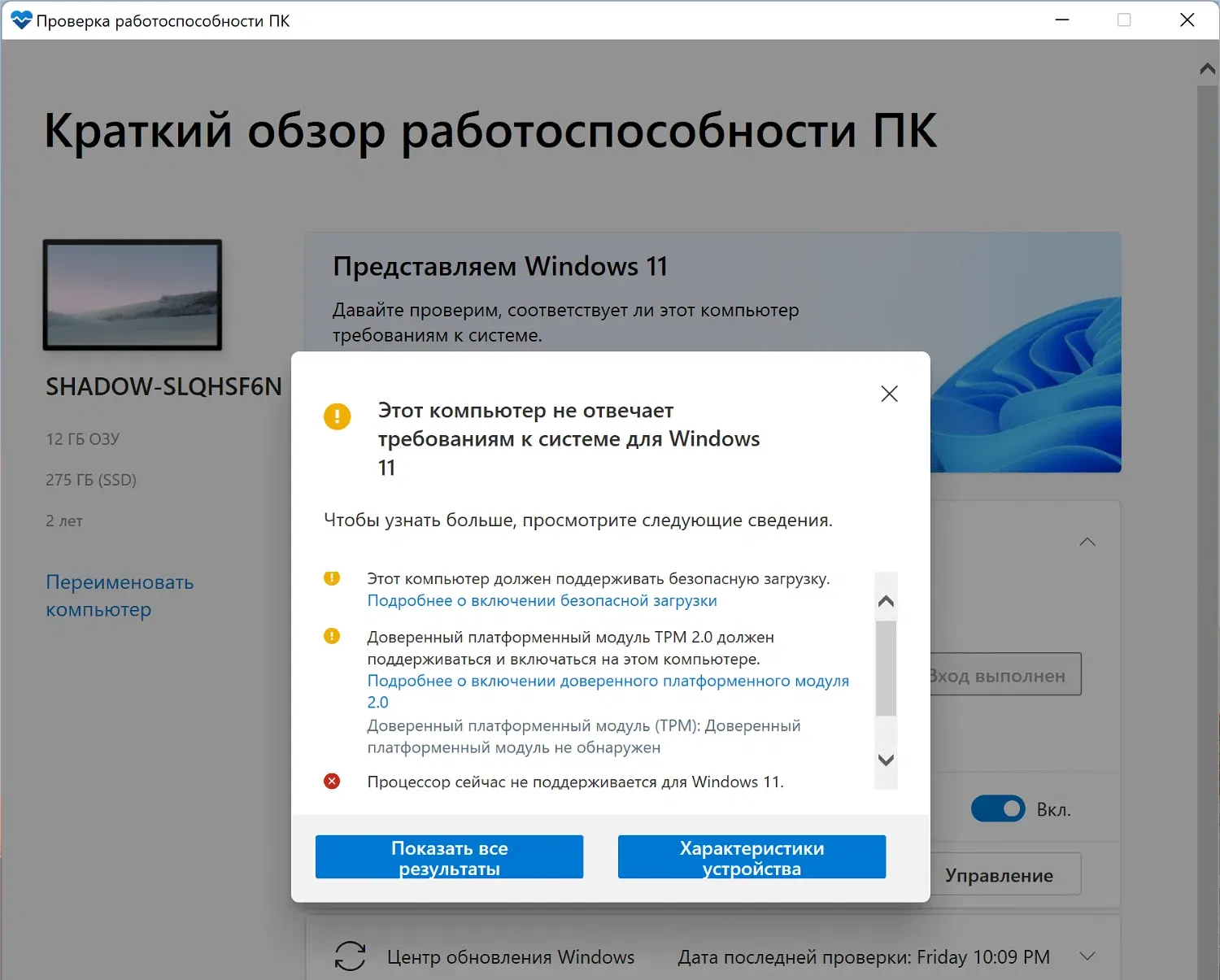Close the PC Health Check window
This screenshot has width=1220, height=980.
click(1187, 20)
